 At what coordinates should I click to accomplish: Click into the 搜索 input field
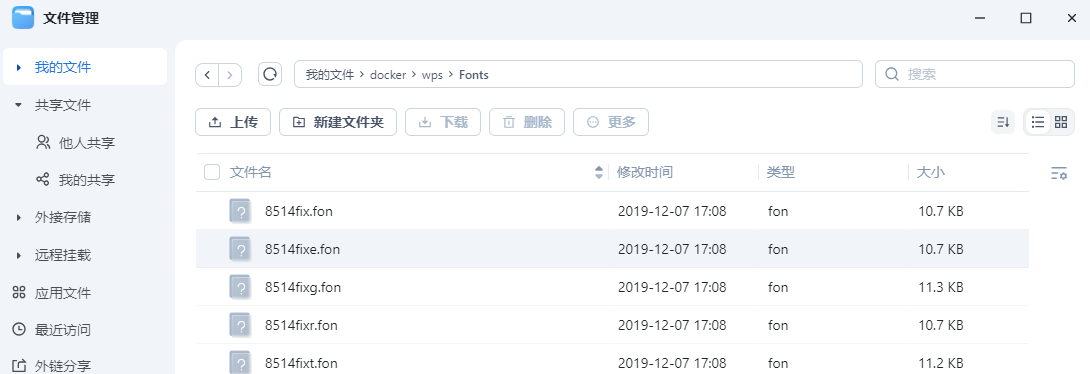coord(975,74)
